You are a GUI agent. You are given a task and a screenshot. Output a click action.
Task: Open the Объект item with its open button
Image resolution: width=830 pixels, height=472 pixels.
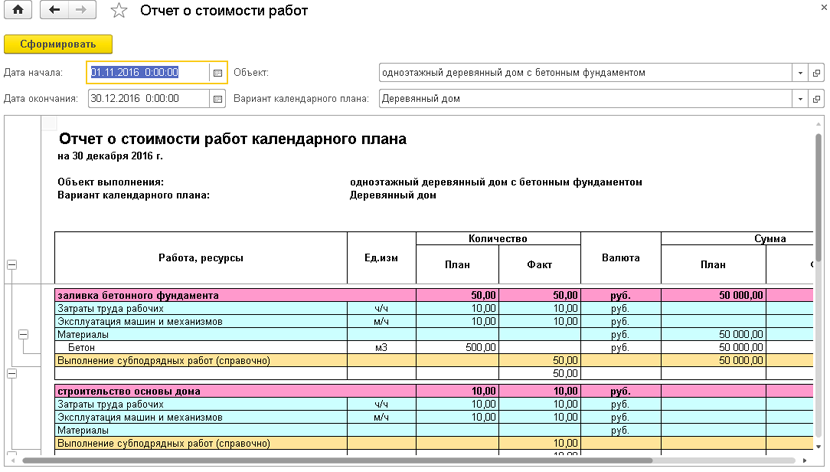pyautogui.click(x=817, y=73)
